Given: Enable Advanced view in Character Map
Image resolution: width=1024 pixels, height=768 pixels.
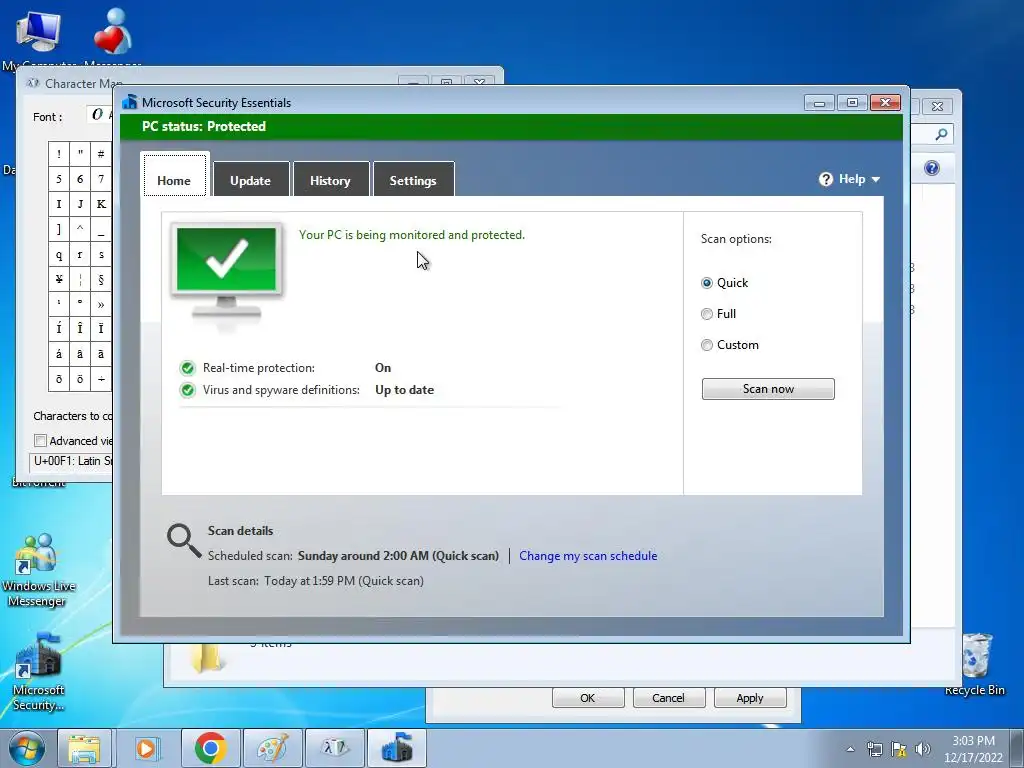Looking at the screenshot, I should pyautogui.click(x=40, y=441).
